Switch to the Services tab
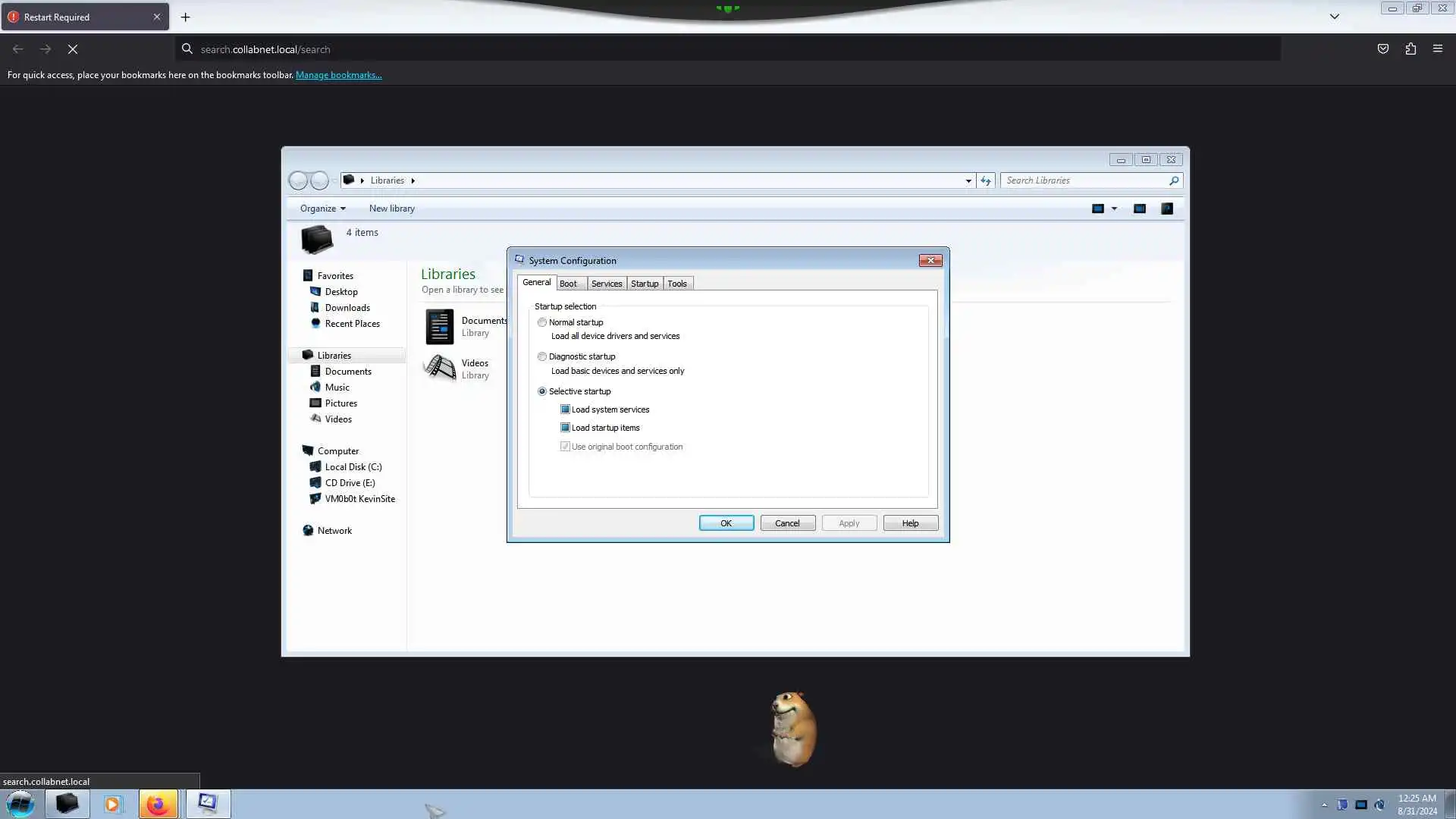 pos(606,284)
